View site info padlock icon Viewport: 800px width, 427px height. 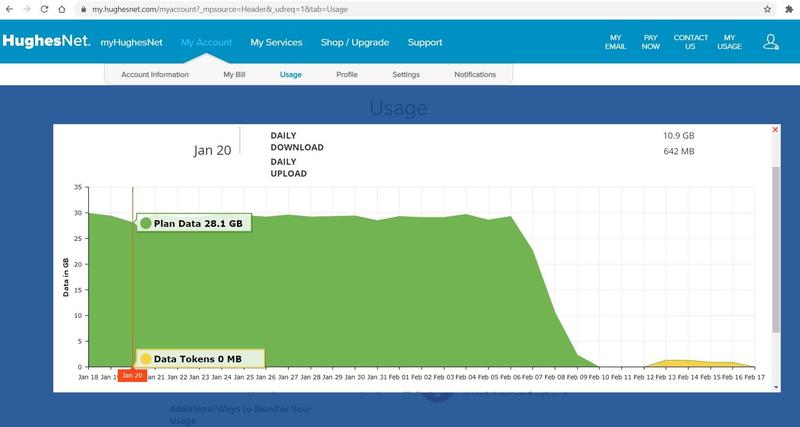pos(84,9)
